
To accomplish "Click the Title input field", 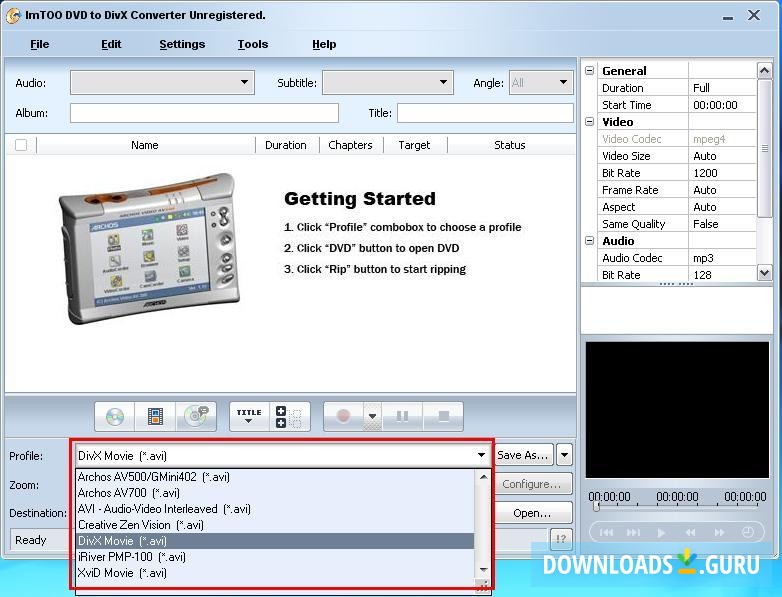I will tap(485, 113).
